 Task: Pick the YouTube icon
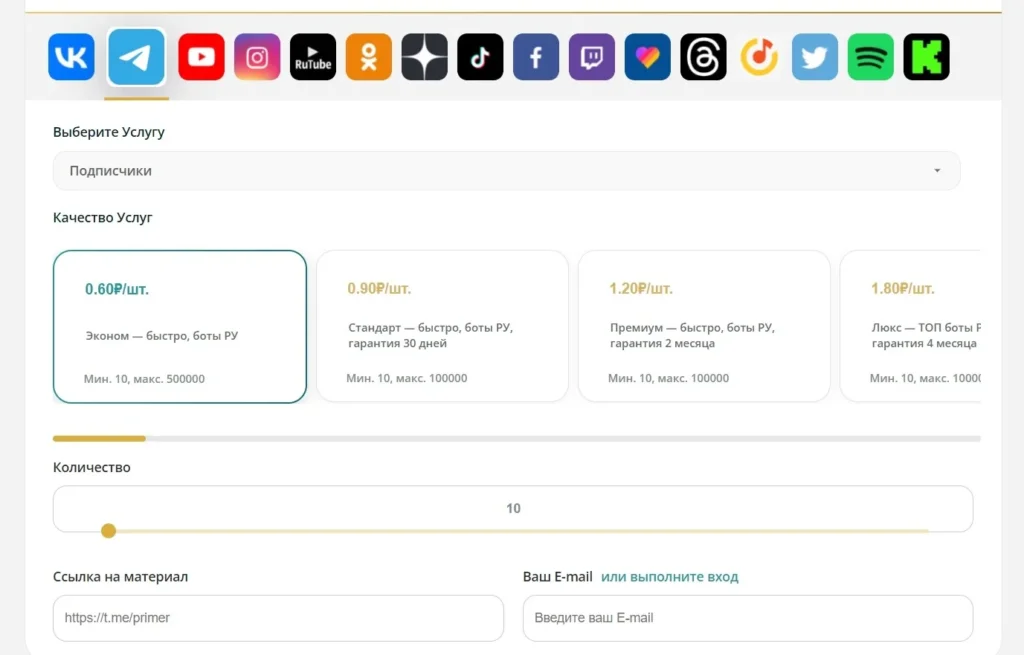201,57
